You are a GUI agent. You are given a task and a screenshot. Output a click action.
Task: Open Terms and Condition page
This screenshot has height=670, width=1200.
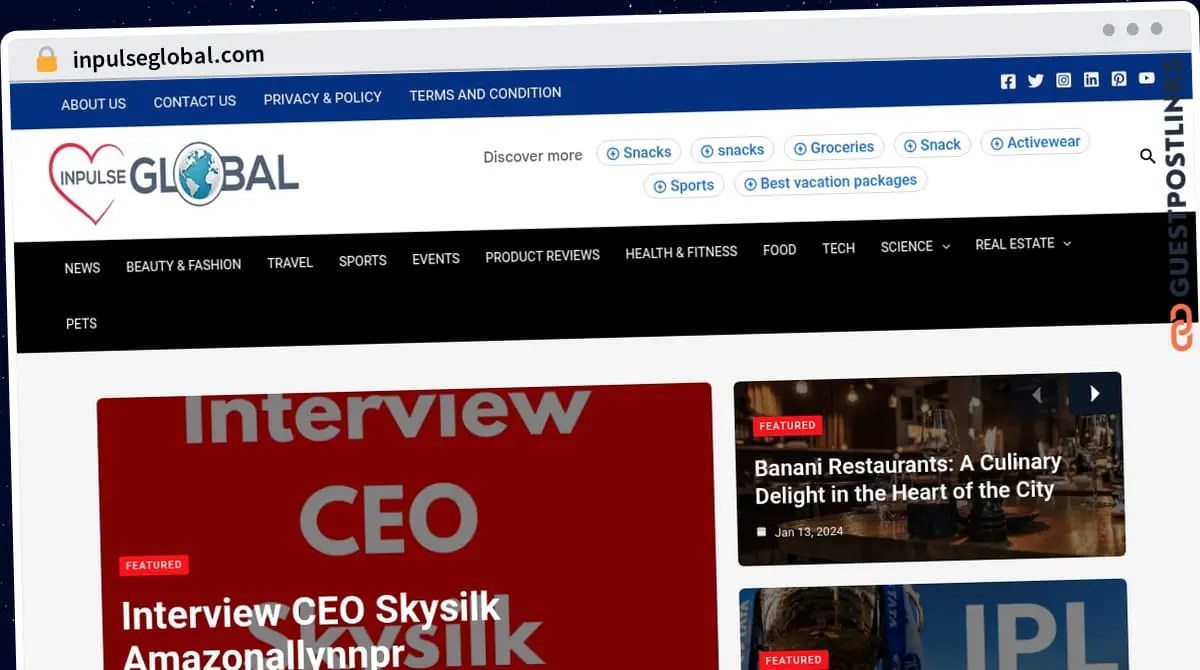[485, 93]
